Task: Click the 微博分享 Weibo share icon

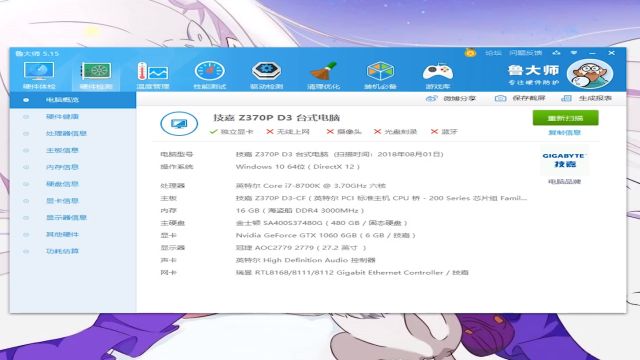Action: pyautogui.click(x=431, y=98)
